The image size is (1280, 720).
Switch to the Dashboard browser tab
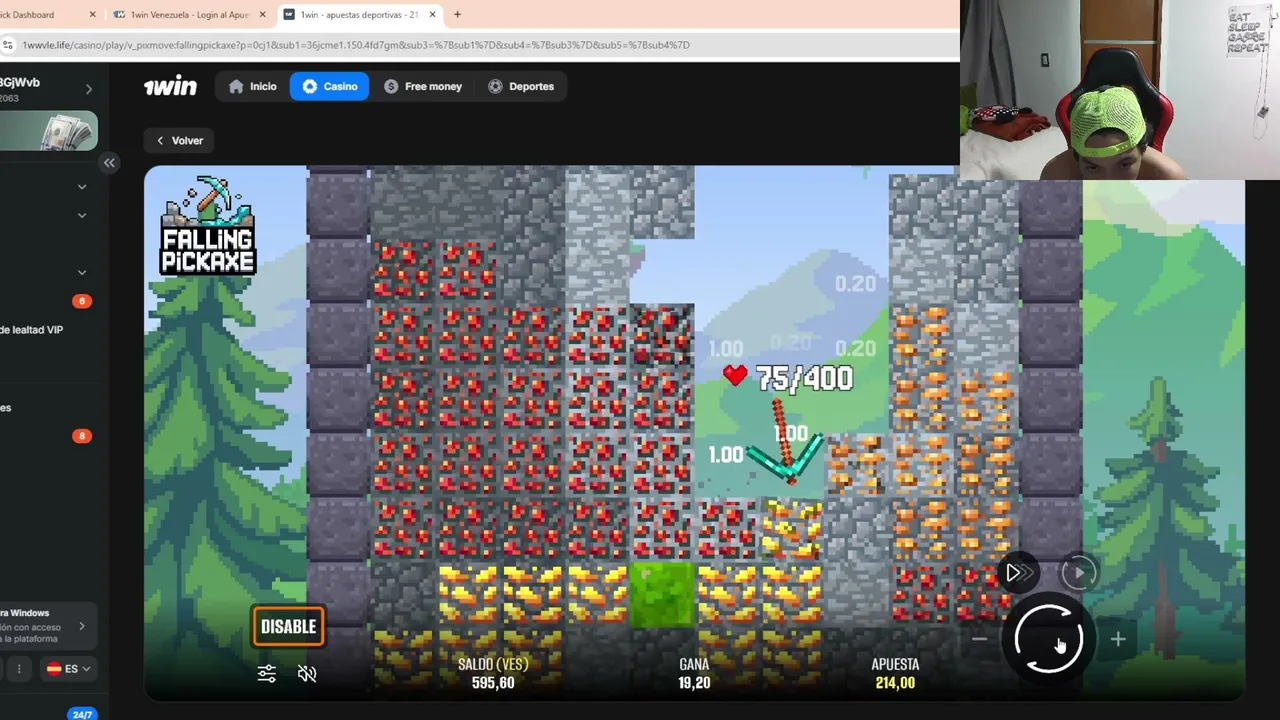click(27, 15)
